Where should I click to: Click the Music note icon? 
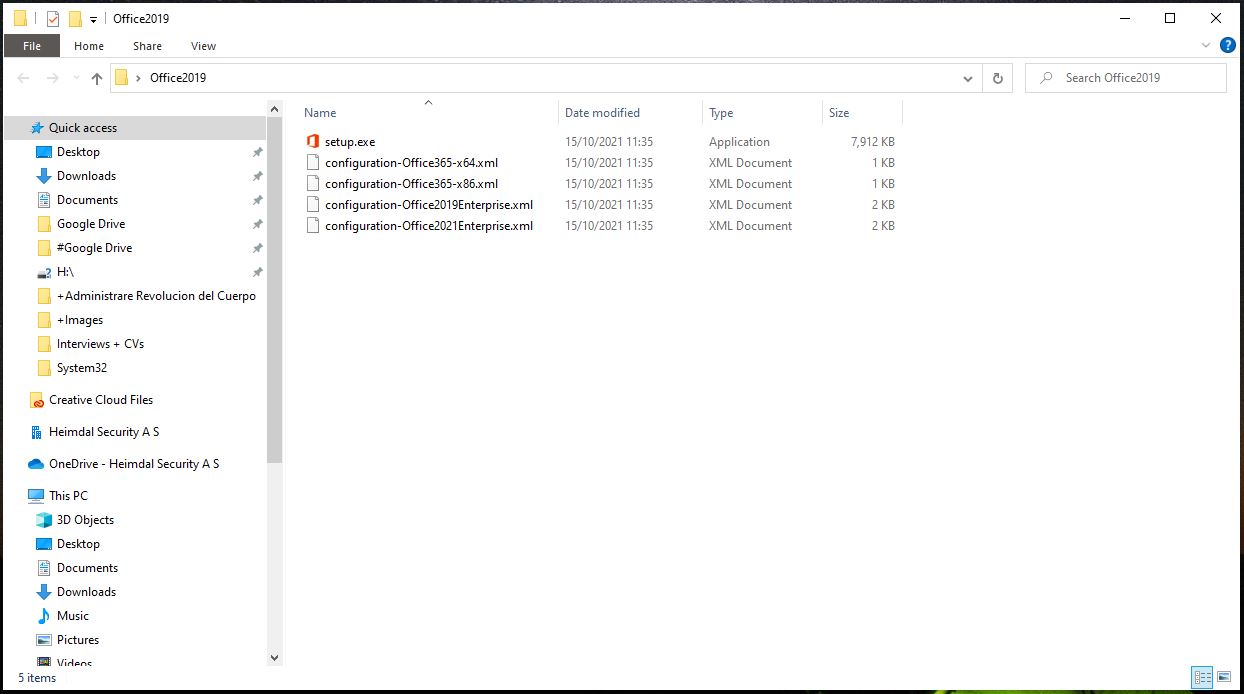44,616
